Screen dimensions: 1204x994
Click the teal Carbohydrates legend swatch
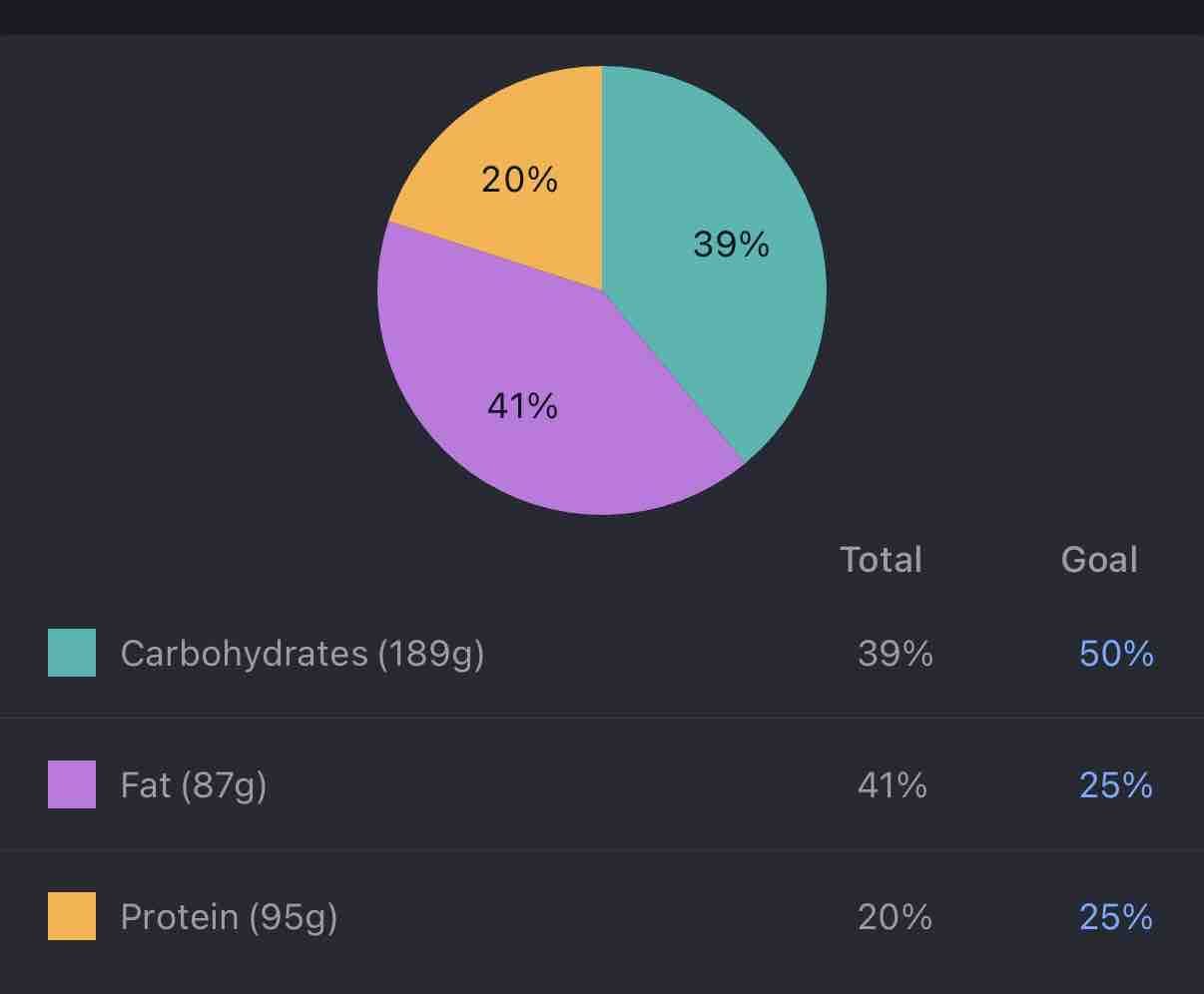point(72,653)
